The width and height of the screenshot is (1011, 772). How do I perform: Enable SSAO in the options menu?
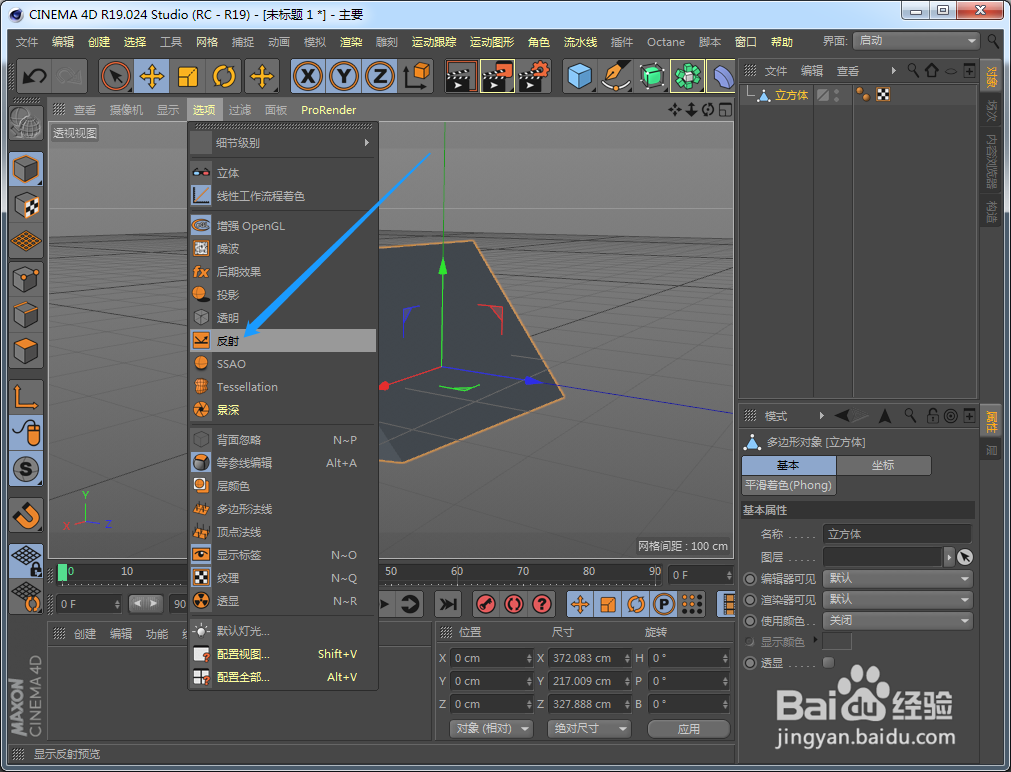283,364
